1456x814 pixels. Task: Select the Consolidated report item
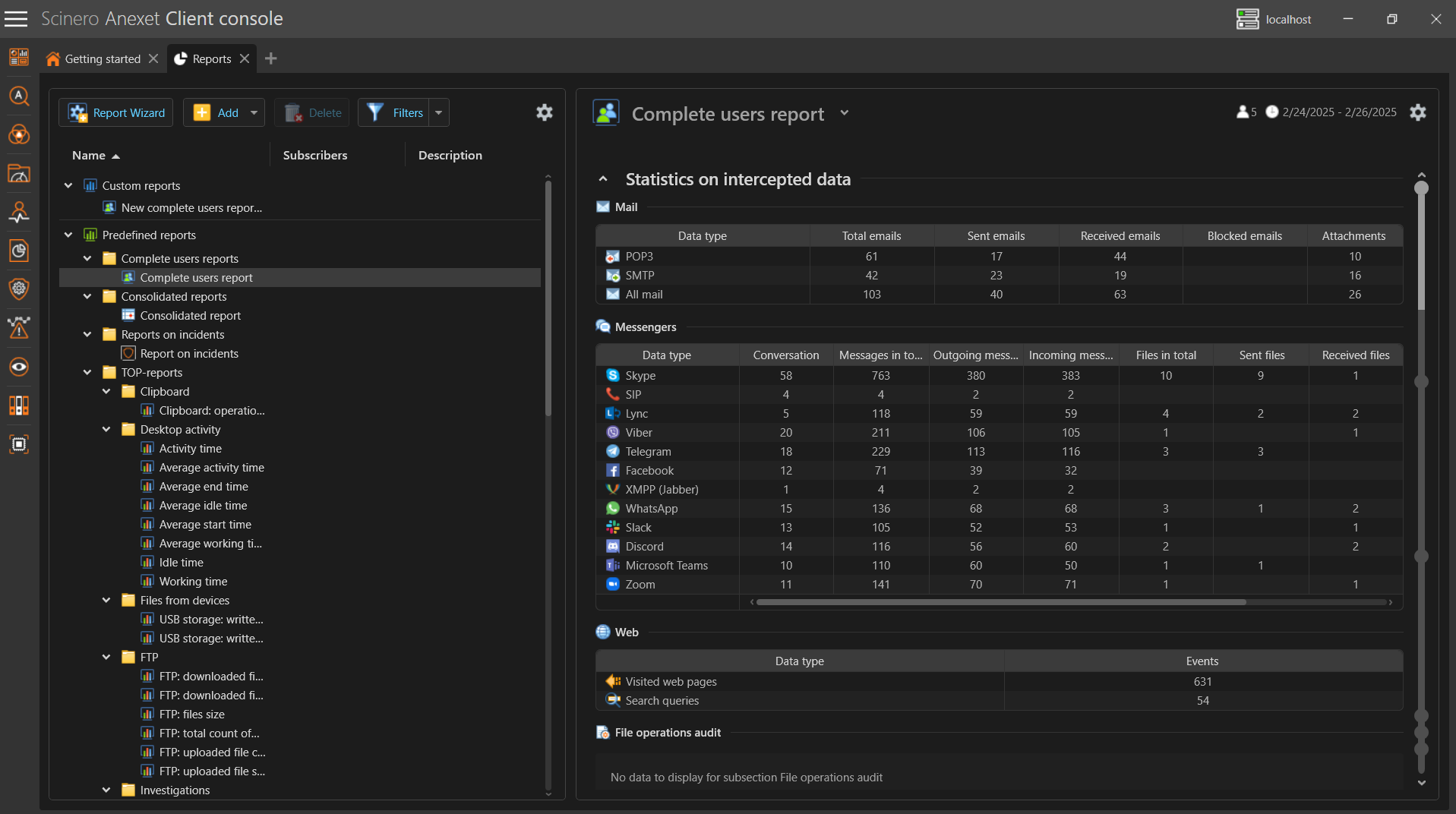(190, 316)
